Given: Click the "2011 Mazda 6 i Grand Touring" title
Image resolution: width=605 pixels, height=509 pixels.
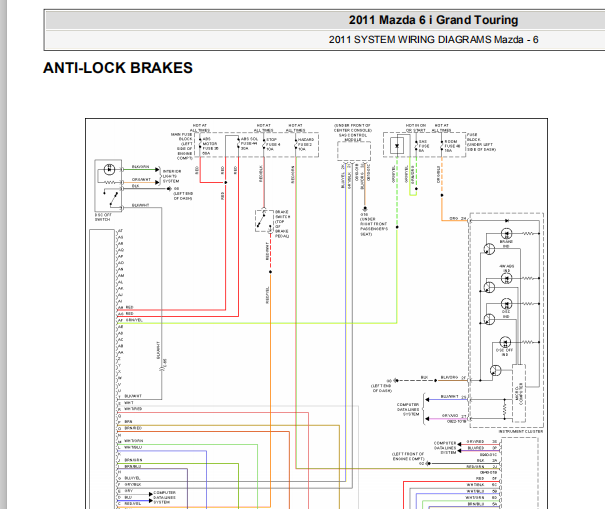Looking at the screenshot, I should (x=433, y=20).
